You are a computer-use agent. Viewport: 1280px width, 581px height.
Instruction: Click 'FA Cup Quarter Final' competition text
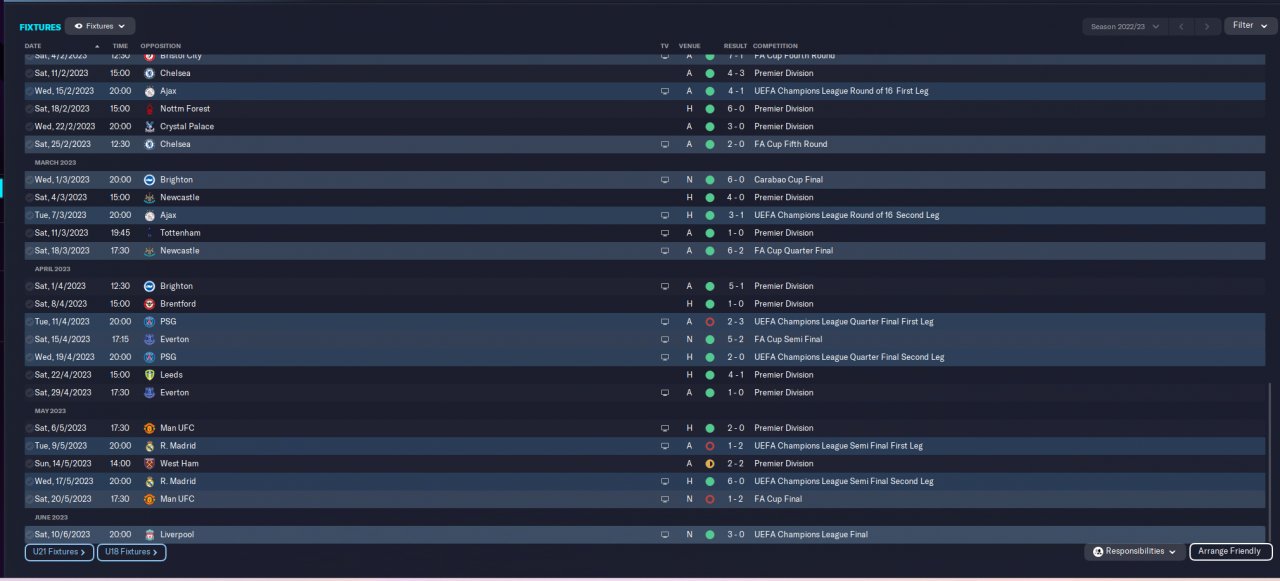point(793,251)
